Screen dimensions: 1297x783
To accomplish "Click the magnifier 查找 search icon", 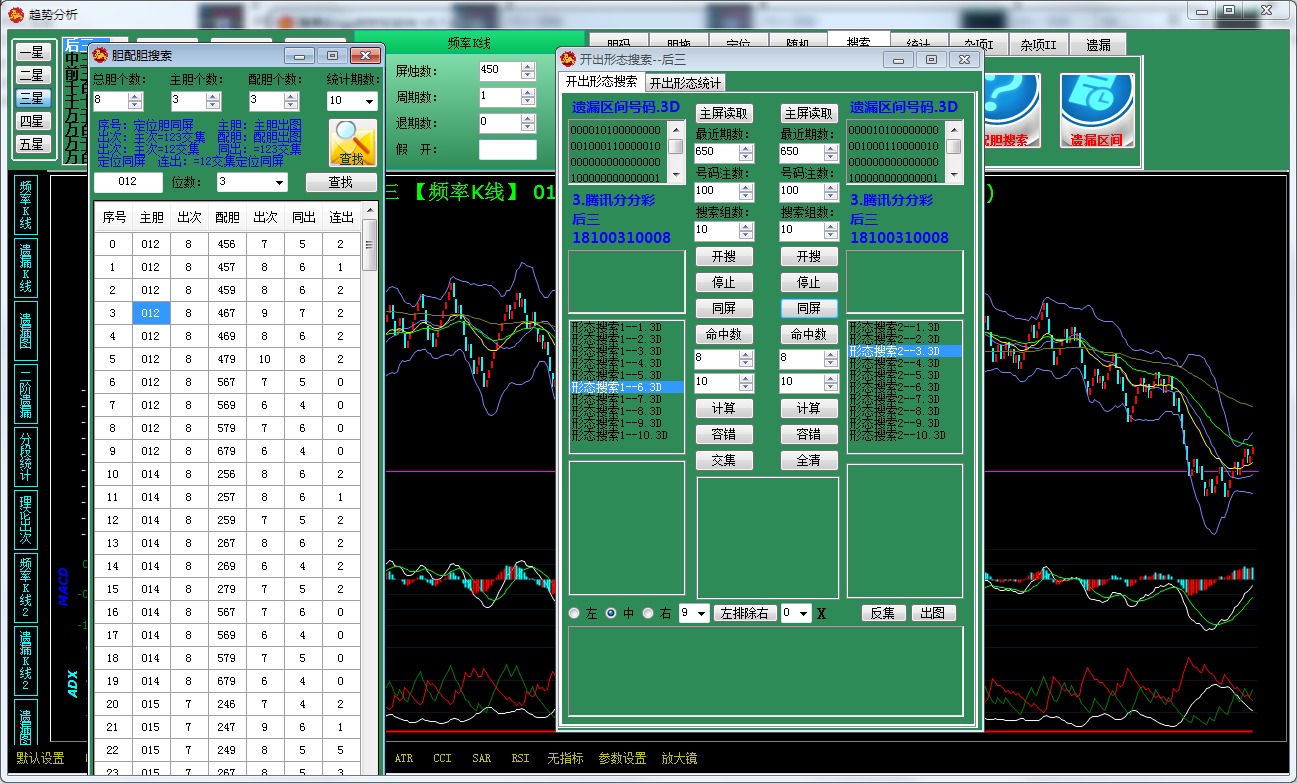I will 352,143.
